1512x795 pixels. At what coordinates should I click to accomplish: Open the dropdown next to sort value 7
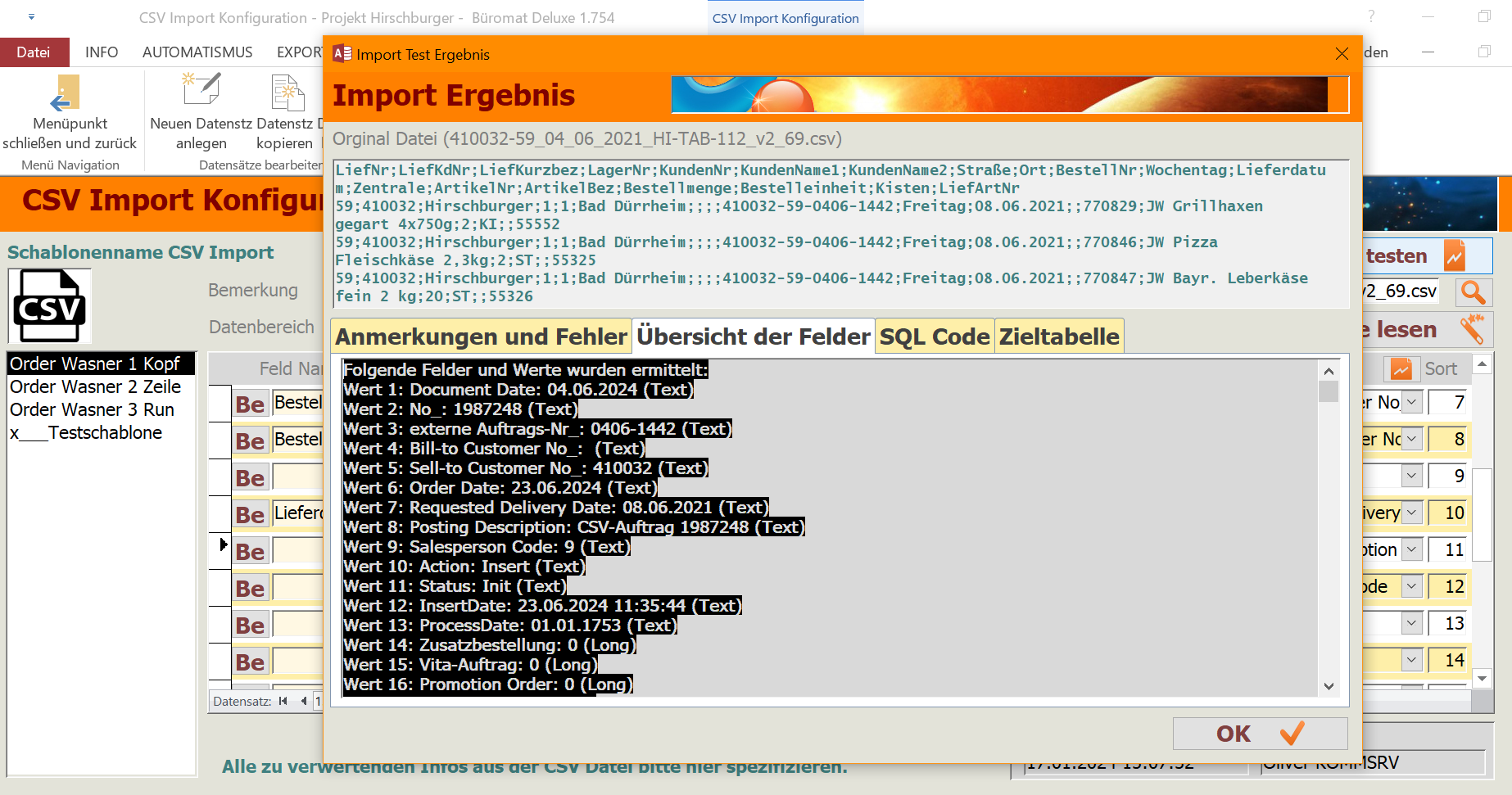(1412, 402)
